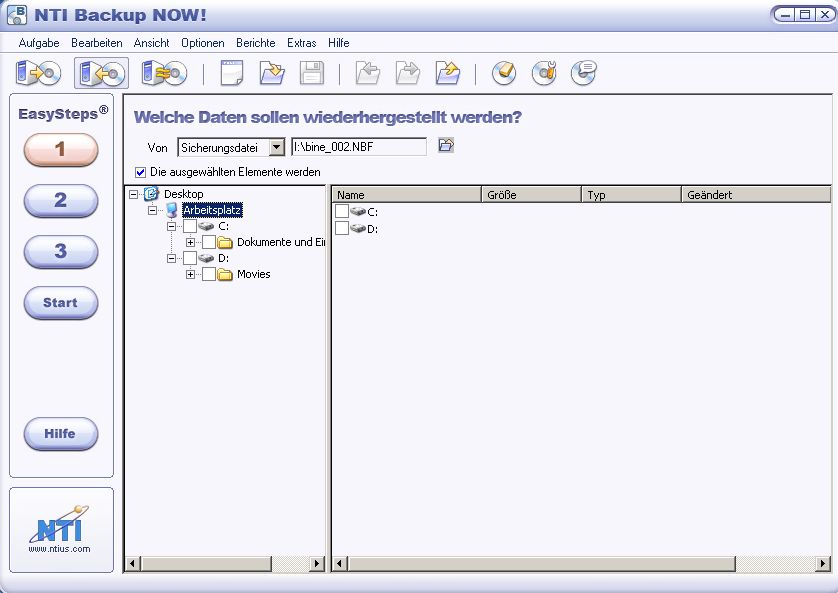The image size is (838, 593).
Task: Check the D: drive box in tree
Action: click(x=190, y=259)
